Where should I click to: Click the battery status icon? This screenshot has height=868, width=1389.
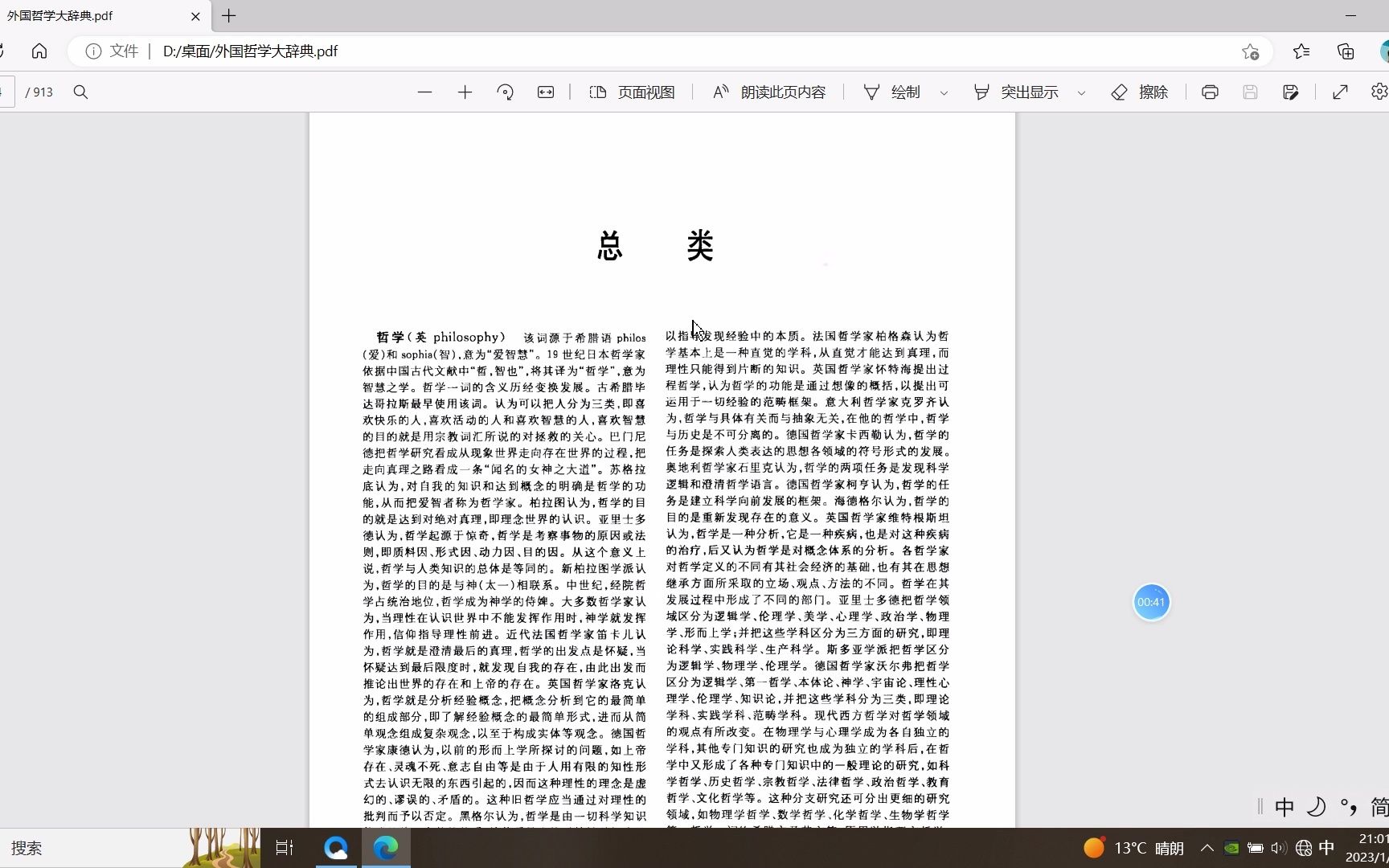[x=1256, y=848]
